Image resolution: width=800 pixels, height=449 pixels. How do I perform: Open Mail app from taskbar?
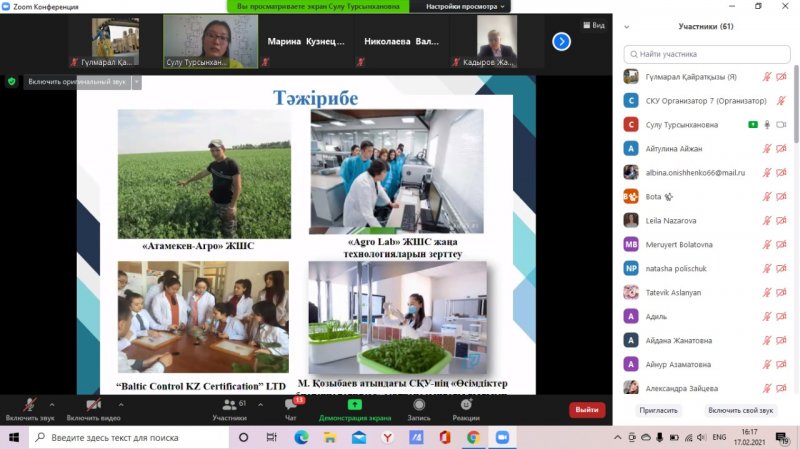[359, 437]
